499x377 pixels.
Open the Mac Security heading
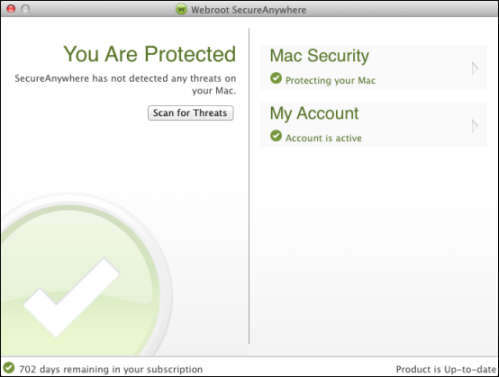[319, 55]
